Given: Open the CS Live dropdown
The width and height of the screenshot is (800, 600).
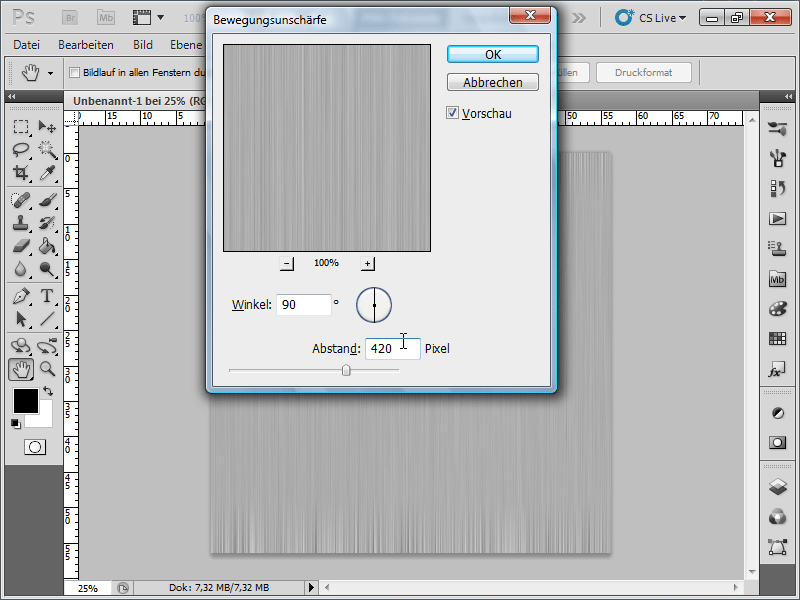Looking at the screenshot, I should pyautogui.click(x=651, y=18).
